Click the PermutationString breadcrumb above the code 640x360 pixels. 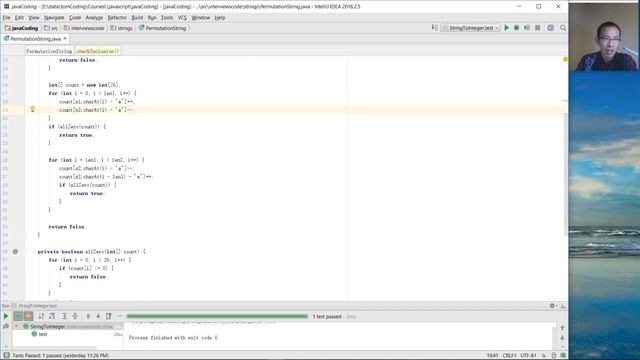click(49, 51)
